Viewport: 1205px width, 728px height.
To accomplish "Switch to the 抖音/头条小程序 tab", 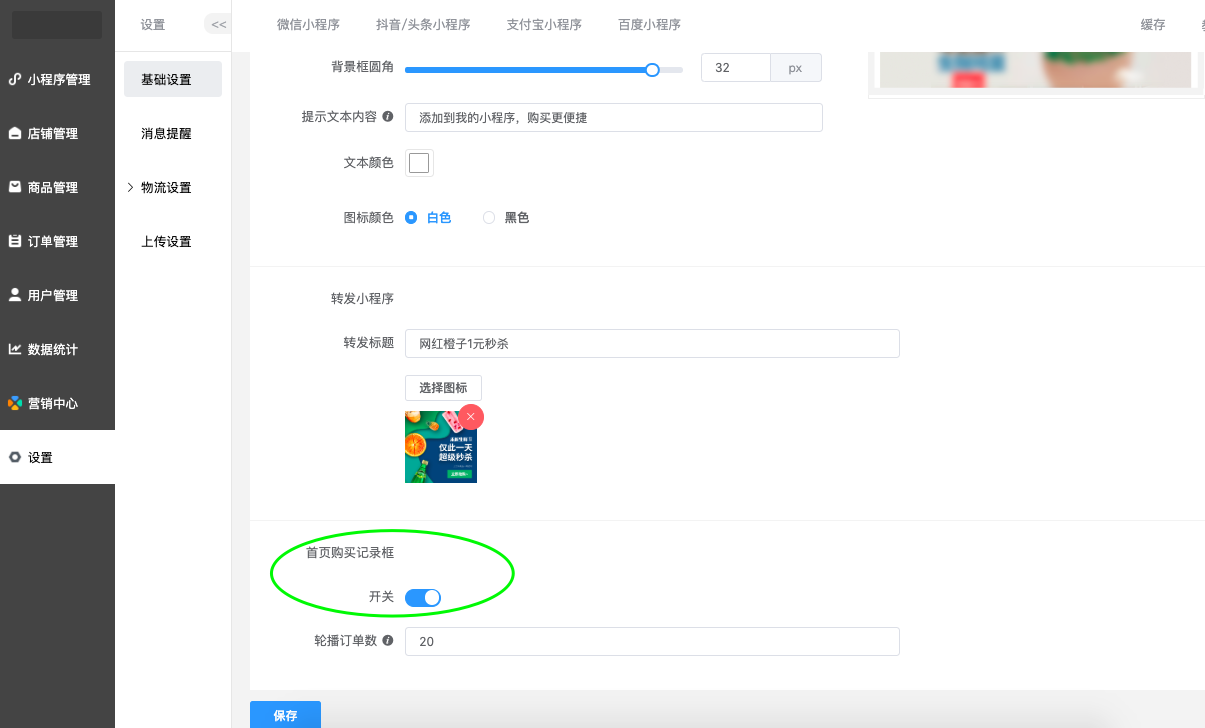I will pos(423,25).
